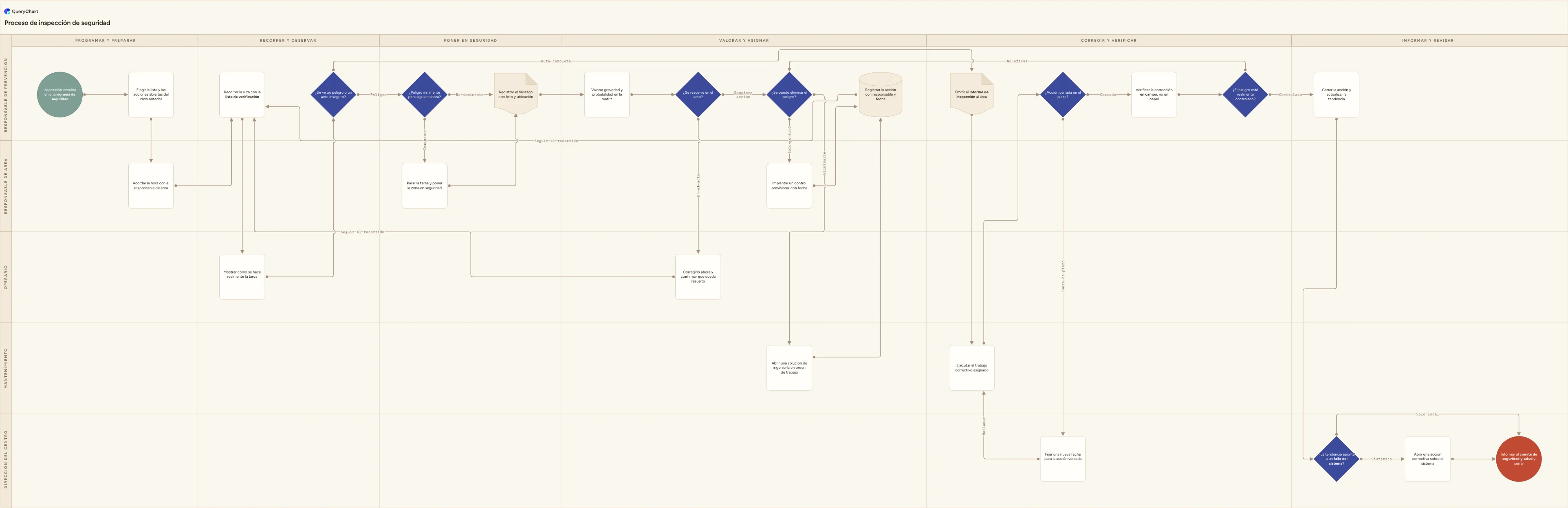Click the document node 'Registrar el hallazgo con foto'
The width and height of the screenshot is (1568, 508).
[x=516, y=94]
